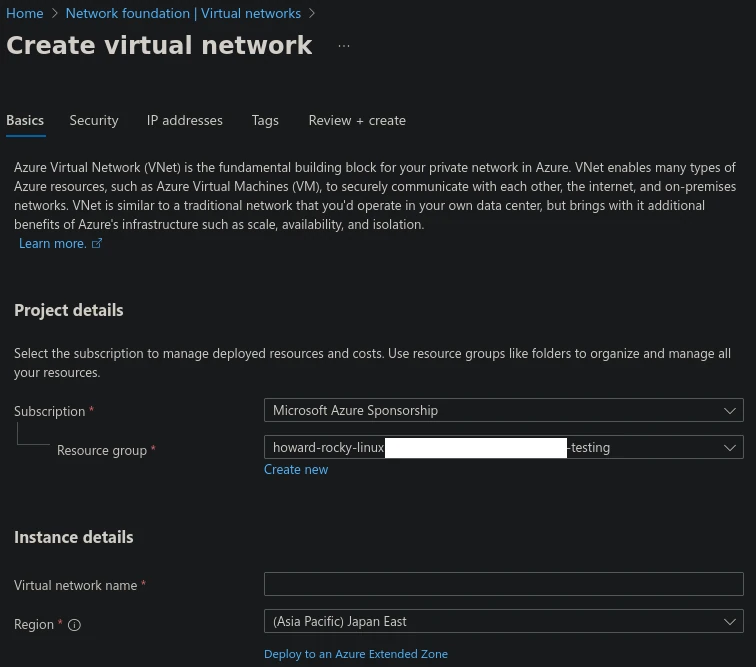
Task: Click the Project details heading
Action: click(68, 310)
